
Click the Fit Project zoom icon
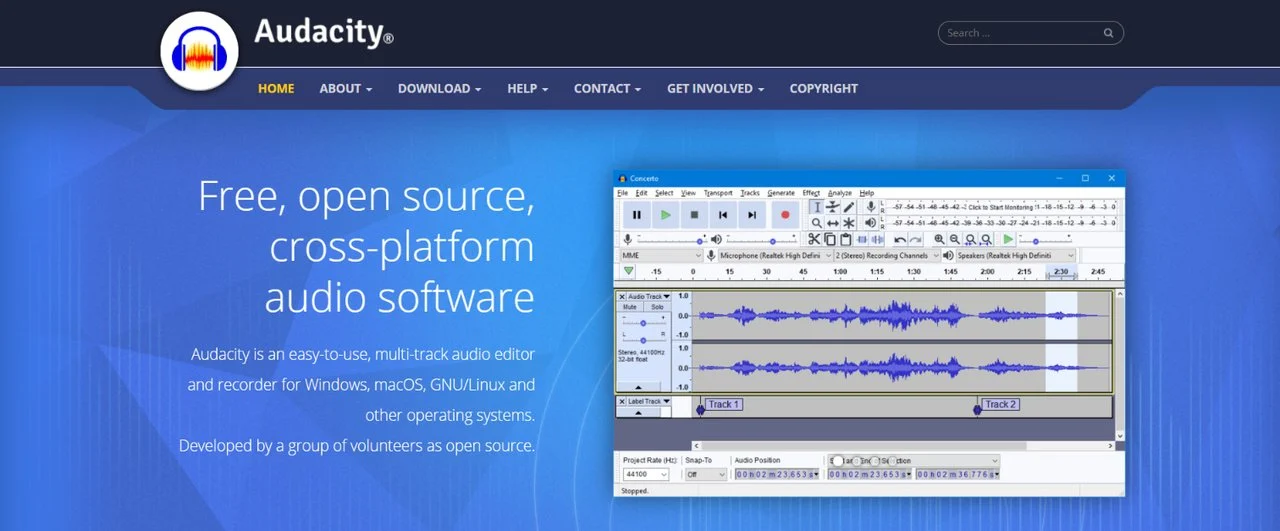coord(986,240)
